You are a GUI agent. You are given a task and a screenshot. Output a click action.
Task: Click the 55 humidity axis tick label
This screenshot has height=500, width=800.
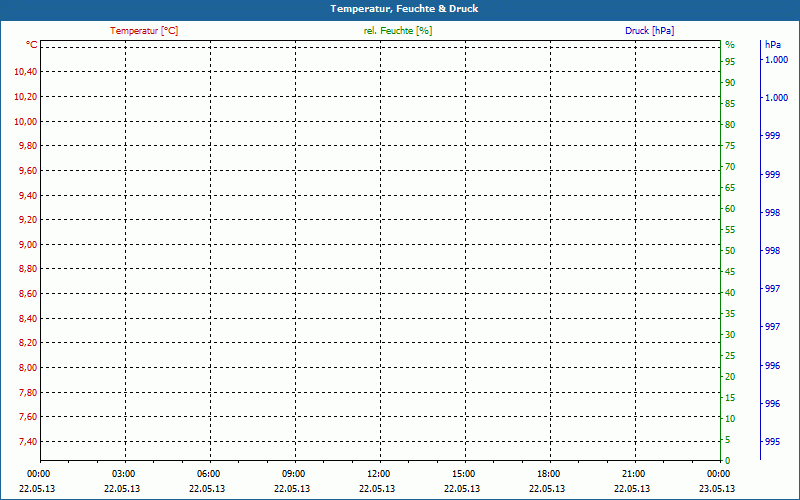[x=730, y=230]
